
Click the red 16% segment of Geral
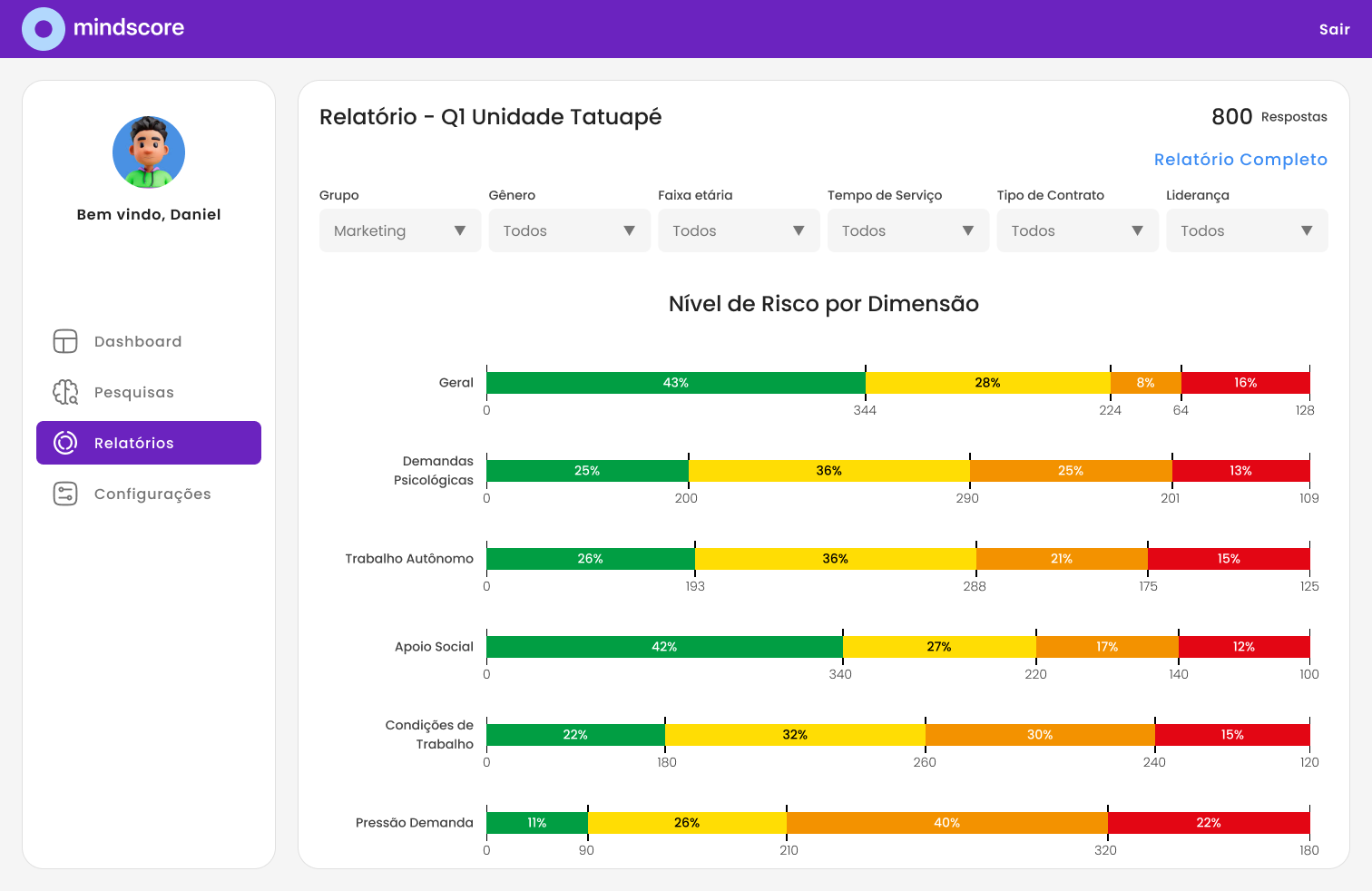tap(1245, 382)
